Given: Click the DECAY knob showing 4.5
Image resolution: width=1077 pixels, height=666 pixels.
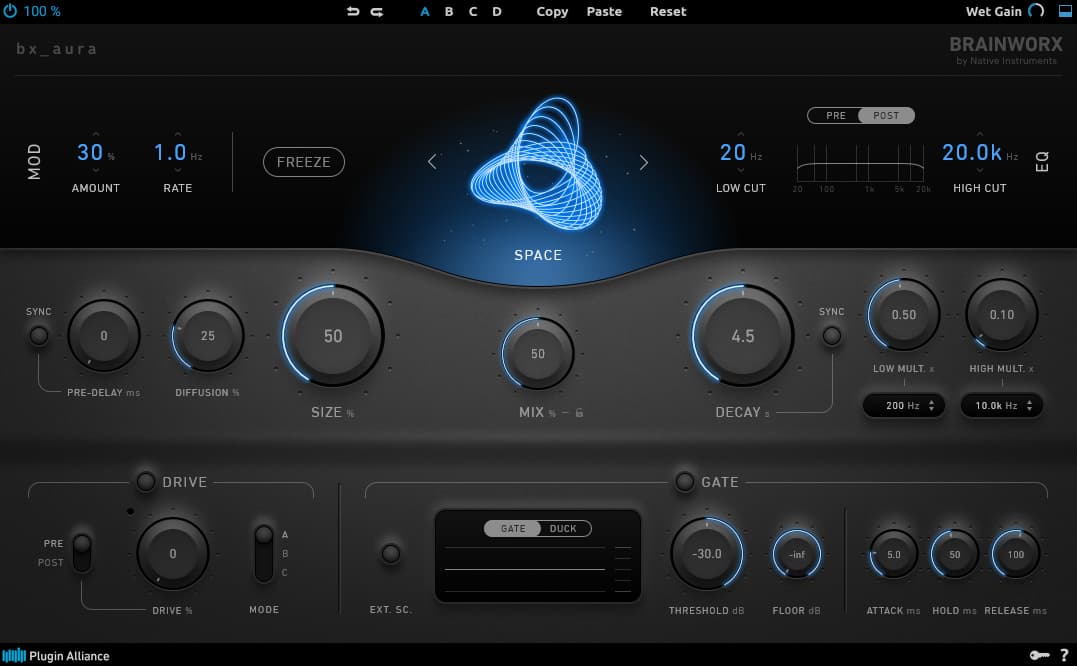Looking at the screenshot, I should pos(742,336).
